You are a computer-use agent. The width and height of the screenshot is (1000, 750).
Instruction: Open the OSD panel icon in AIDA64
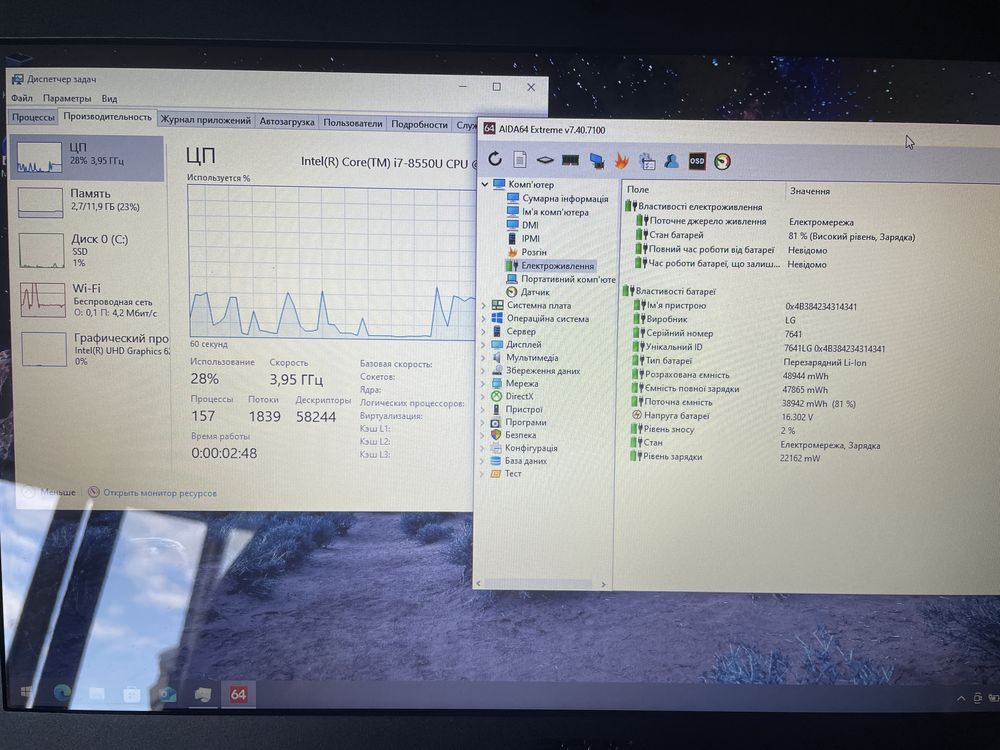[x=697, y=161]
